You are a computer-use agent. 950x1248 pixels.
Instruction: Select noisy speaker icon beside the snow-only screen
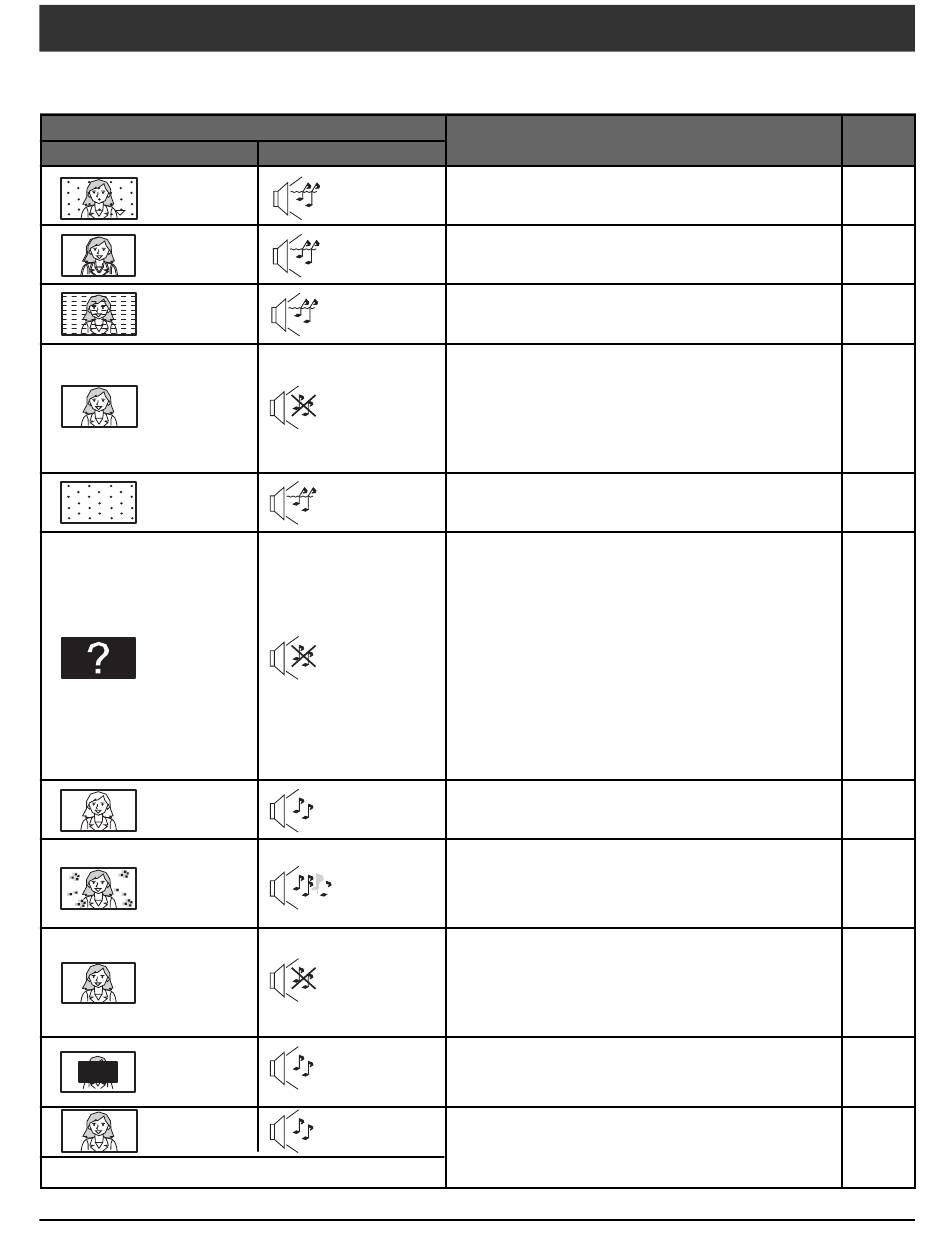294,502
